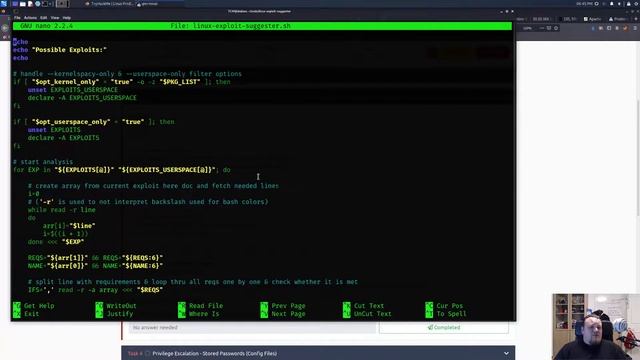Screen dimensions: 640x360
Task: Open the Help menu in terminal
Action: pos(67,18)
